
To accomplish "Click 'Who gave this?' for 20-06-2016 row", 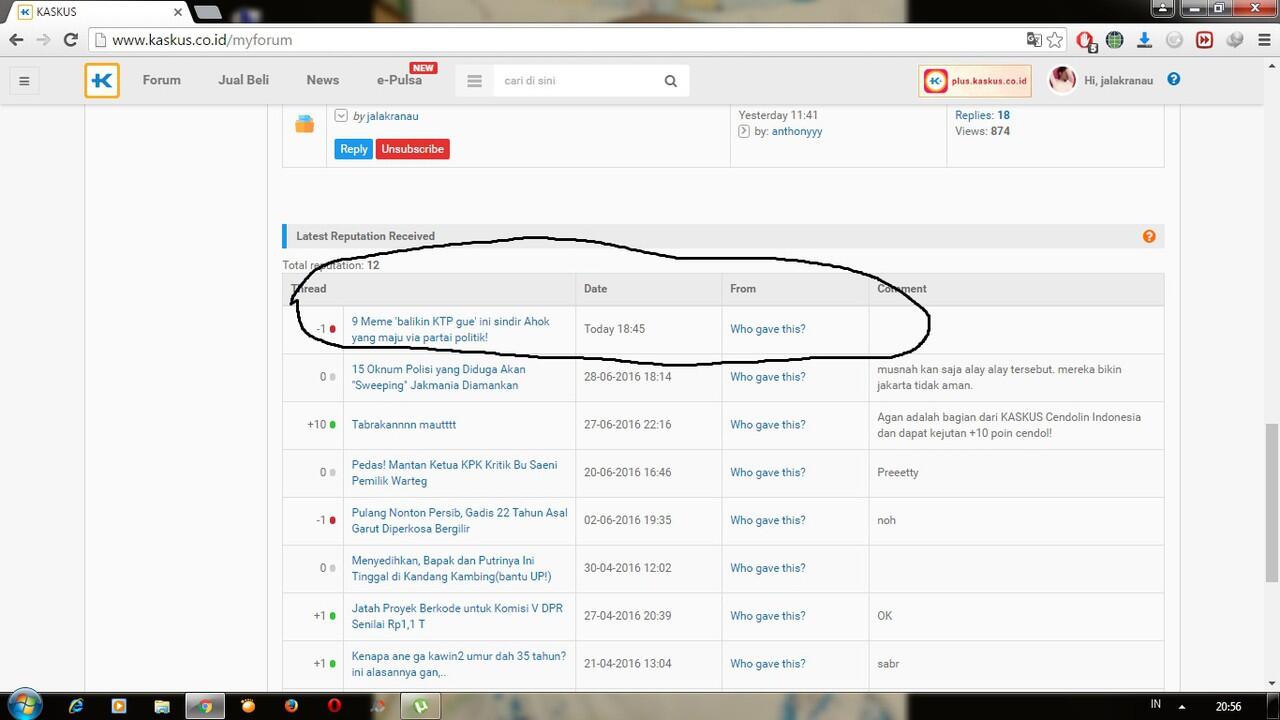I will [x=767, y=473].
